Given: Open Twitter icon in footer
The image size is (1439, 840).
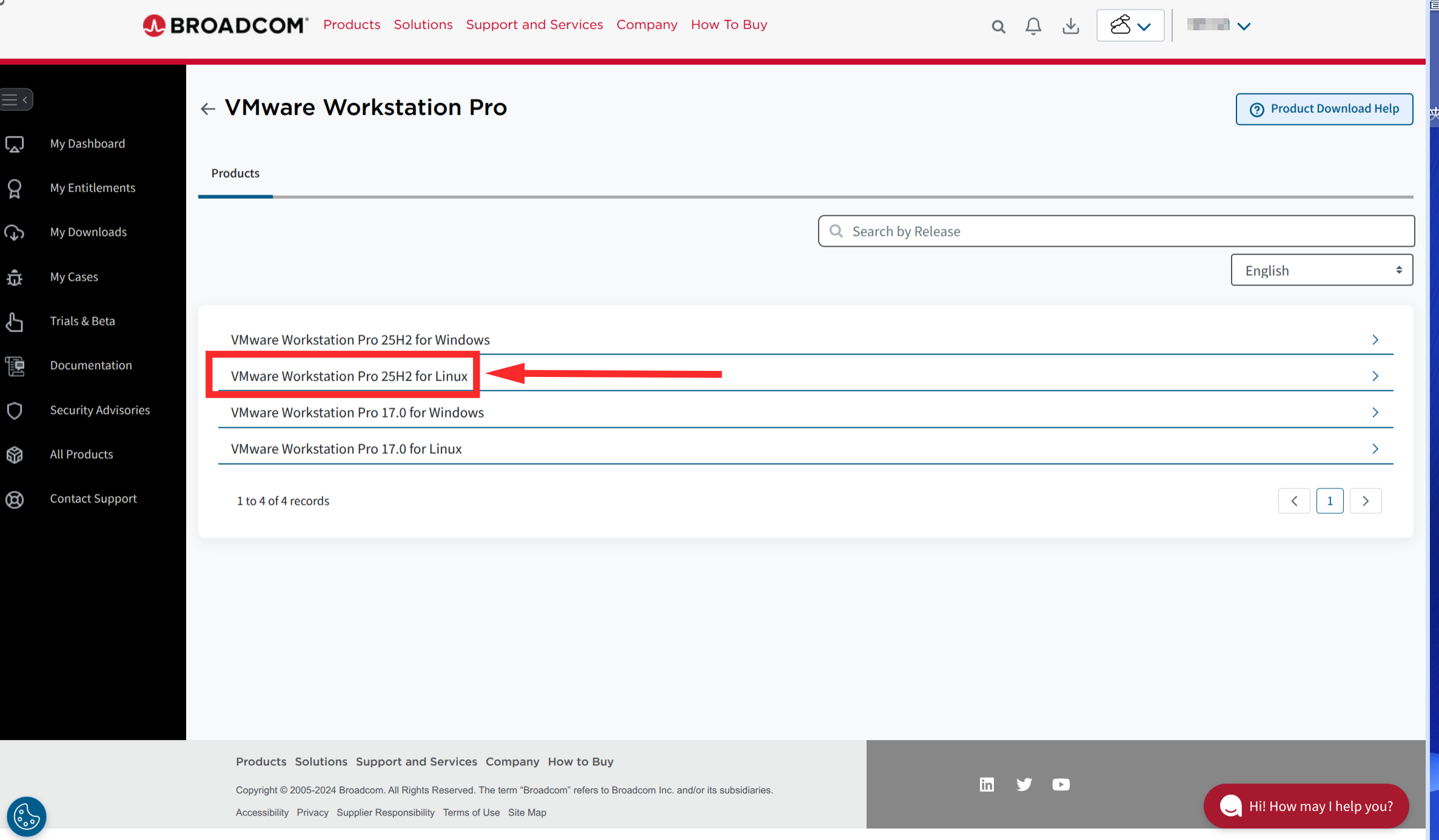Looking at the screenshot, I should point(1024,784).
